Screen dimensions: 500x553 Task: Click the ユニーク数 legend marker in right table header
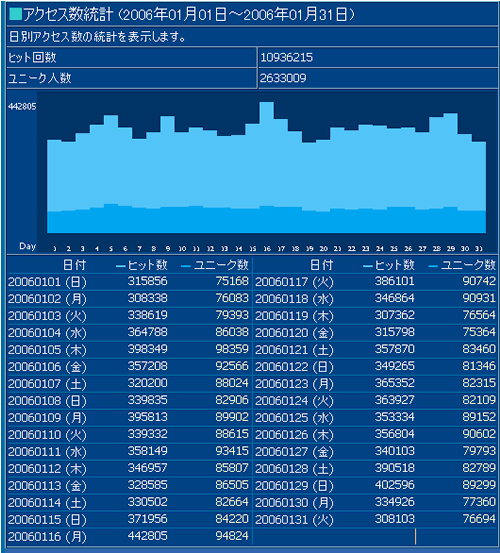click(433, 266)
